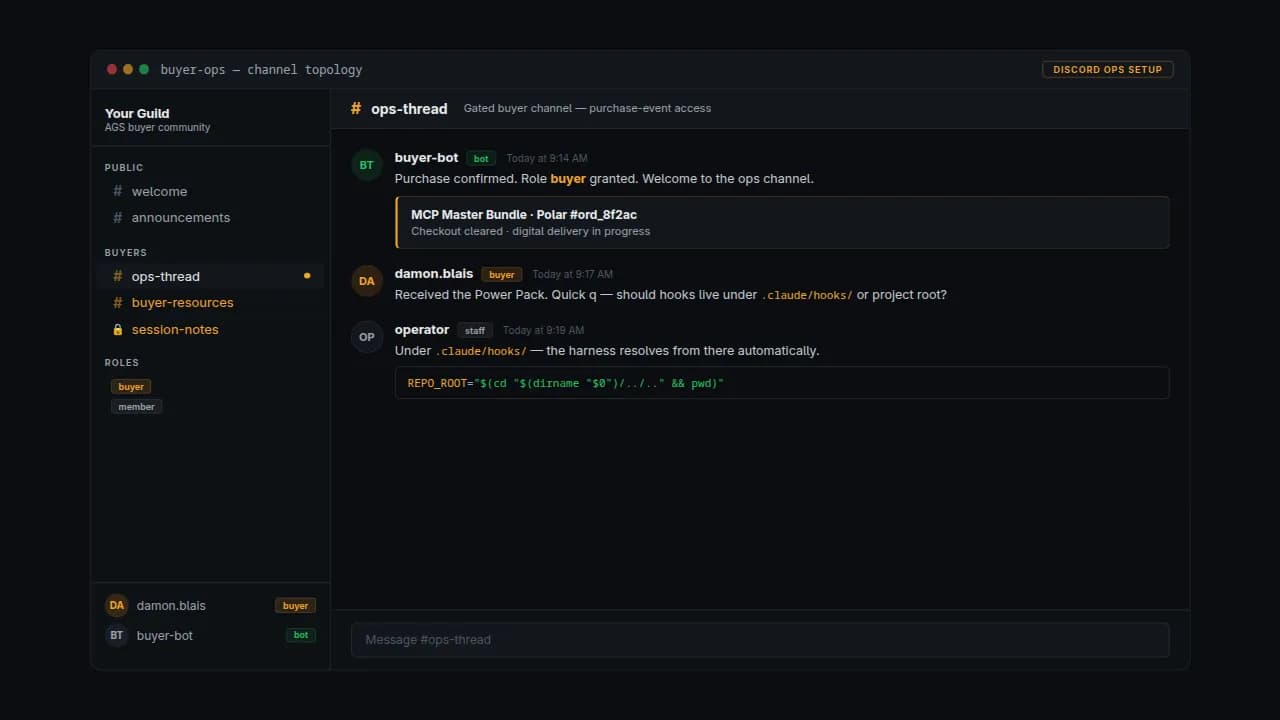The width and height of the screenshot is (1280, 720).
Task: Click the OP avatar on operator message
Action: pos(367,337)
